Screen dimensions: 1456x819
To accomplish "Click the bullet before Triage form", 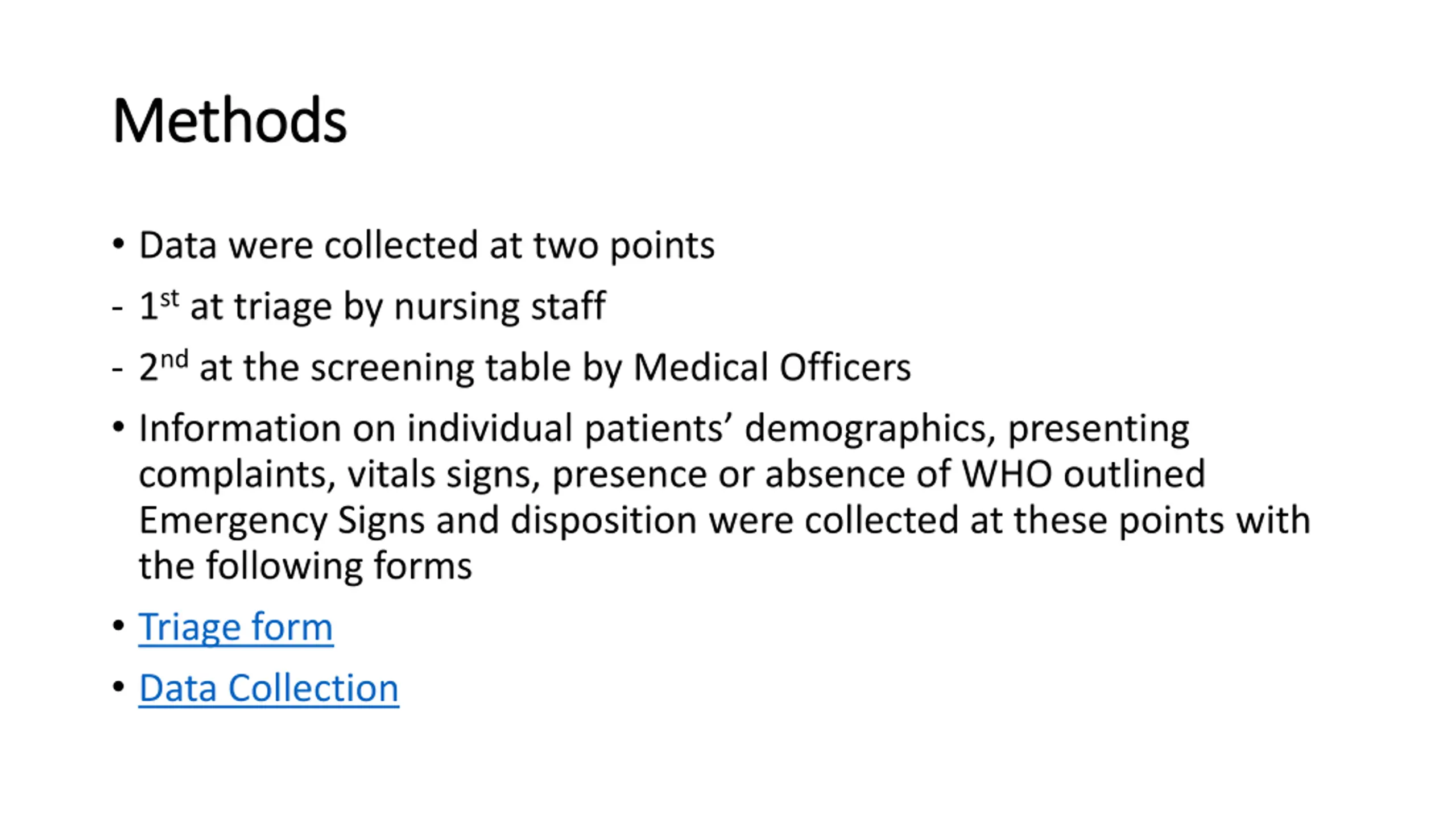I will 118,626.
